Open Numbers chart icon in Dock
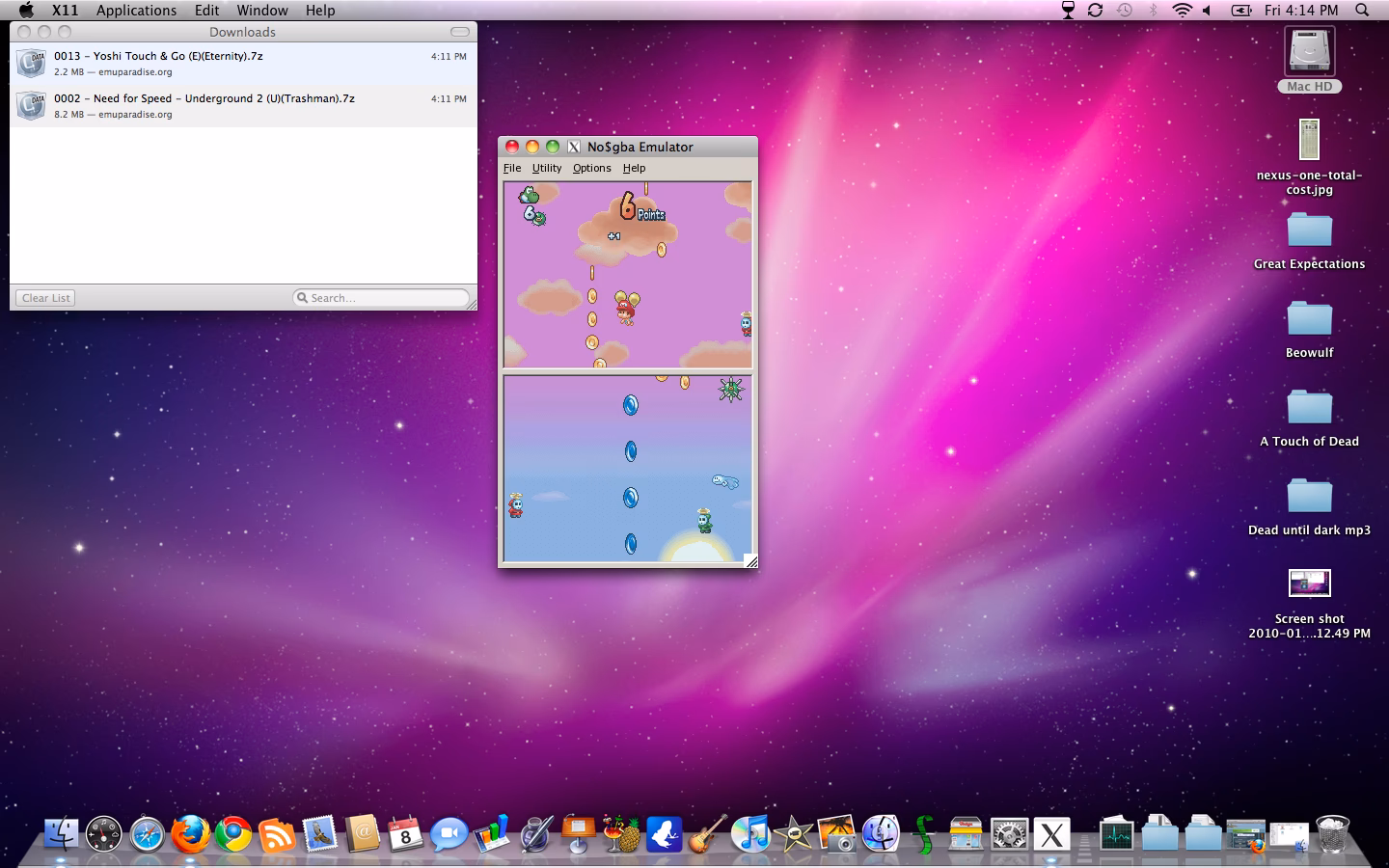Screen dimensions: 1389x868 coord(493,834)
